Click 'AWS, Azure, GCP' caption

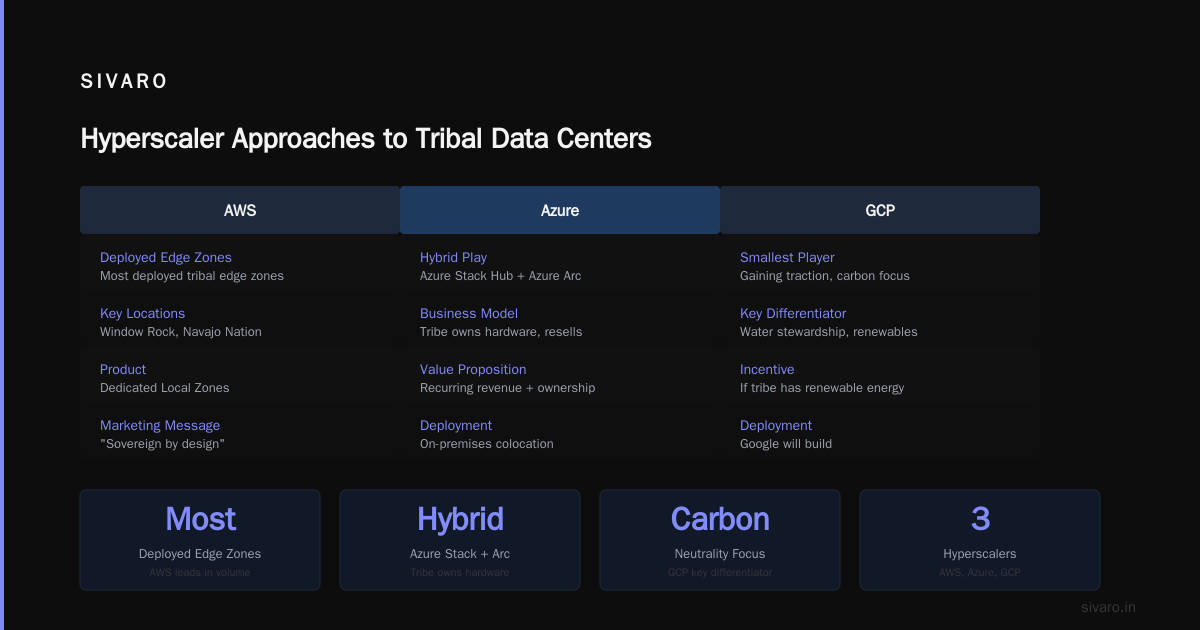980,573
